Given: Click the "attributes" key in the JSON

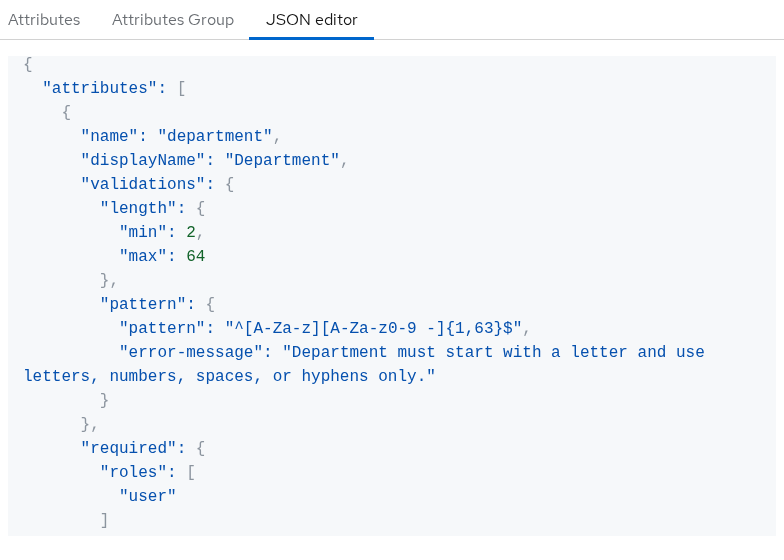Looking at the screenshot, I should pyautogui.click(x=100, y=88).
